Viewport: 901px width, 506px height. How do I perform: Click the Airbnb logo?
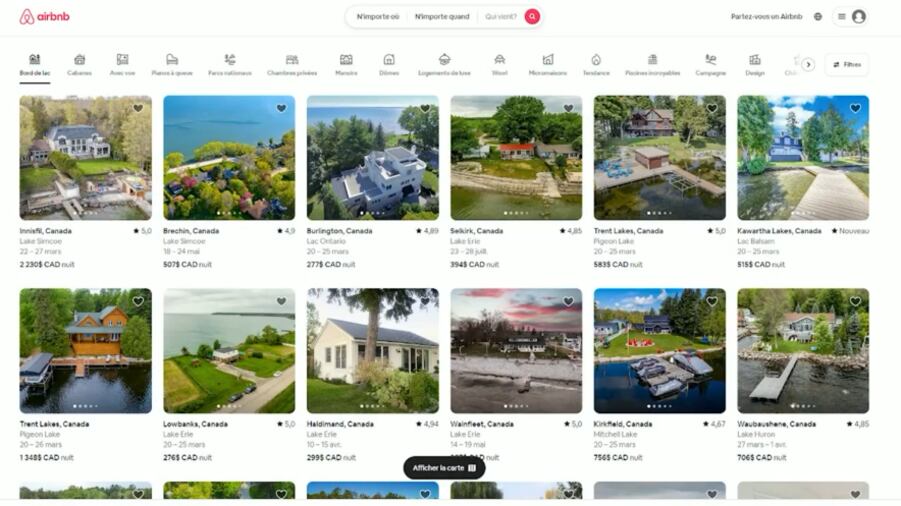pos(44,17)
